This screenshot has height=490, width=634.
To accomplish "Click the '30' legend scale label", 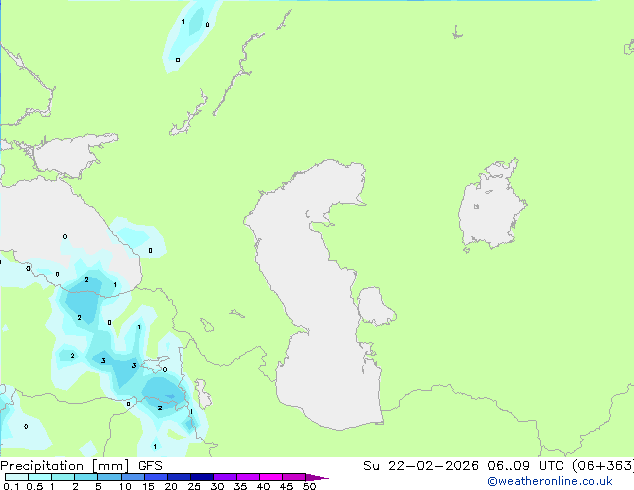I will coord(217,486).
